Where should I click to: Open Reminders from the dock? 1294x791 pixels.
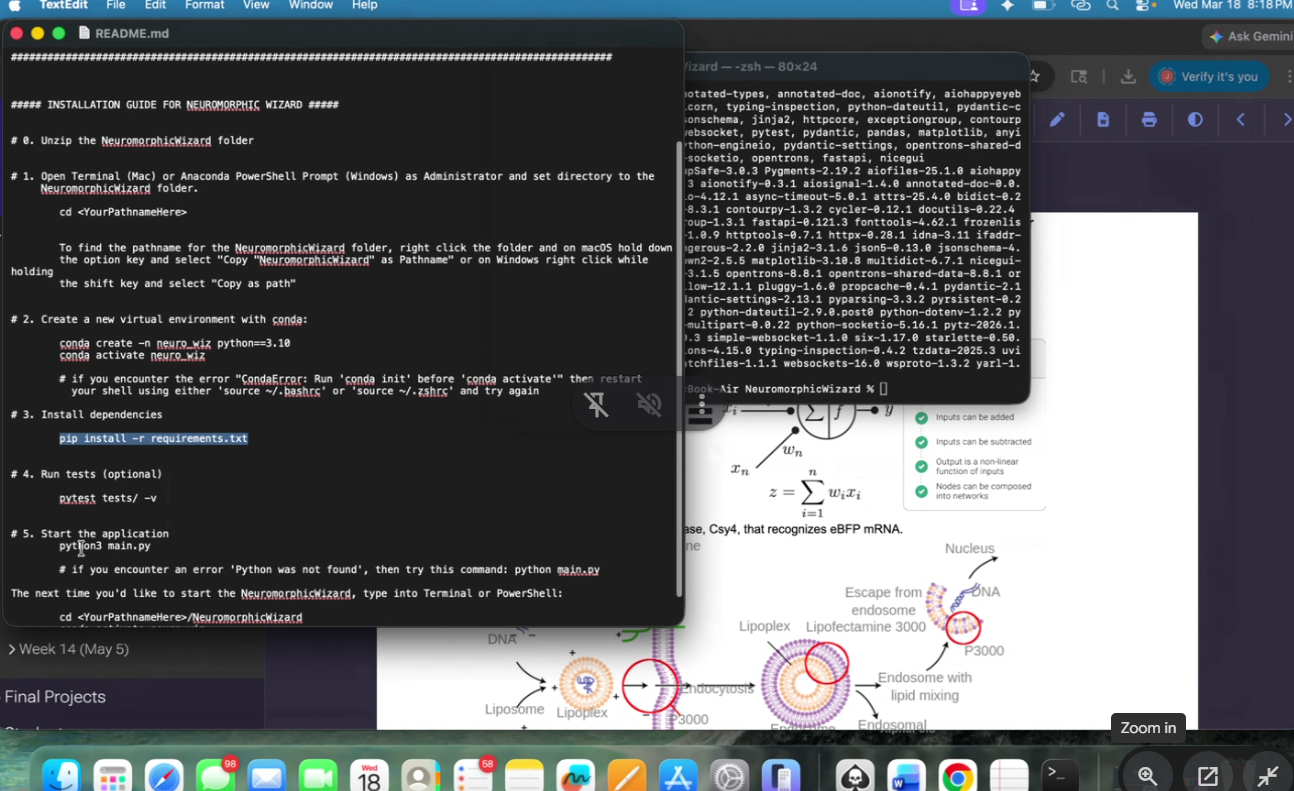[x=472, y=776]
